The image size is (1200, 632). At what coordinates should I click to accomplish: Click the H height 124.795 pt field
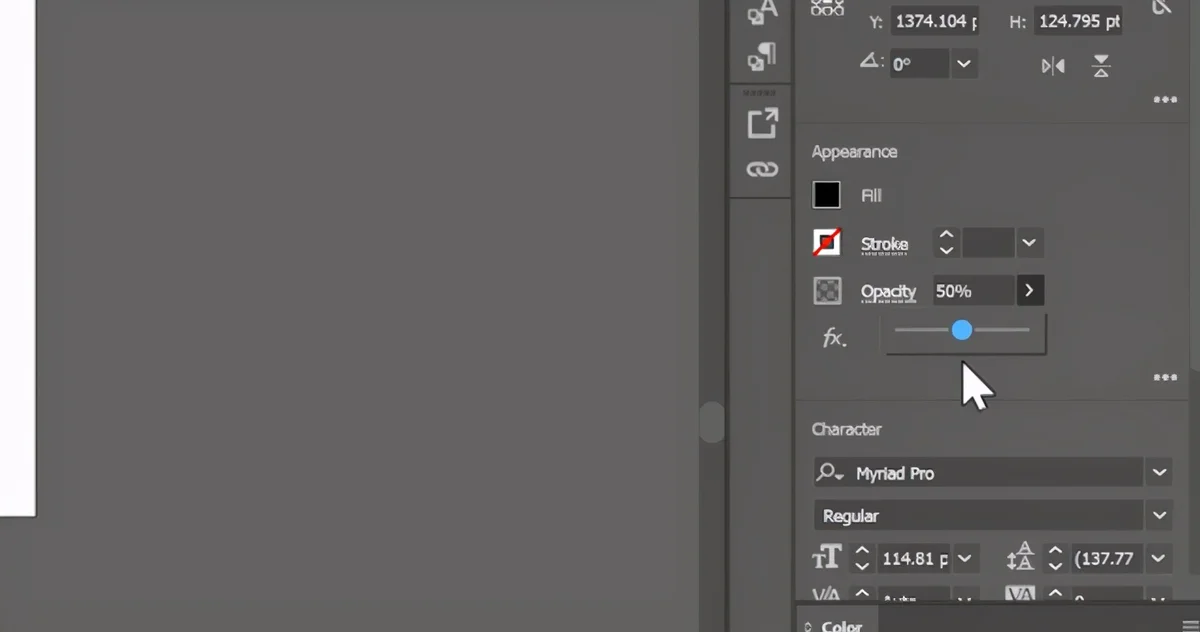coord(1078,21)
